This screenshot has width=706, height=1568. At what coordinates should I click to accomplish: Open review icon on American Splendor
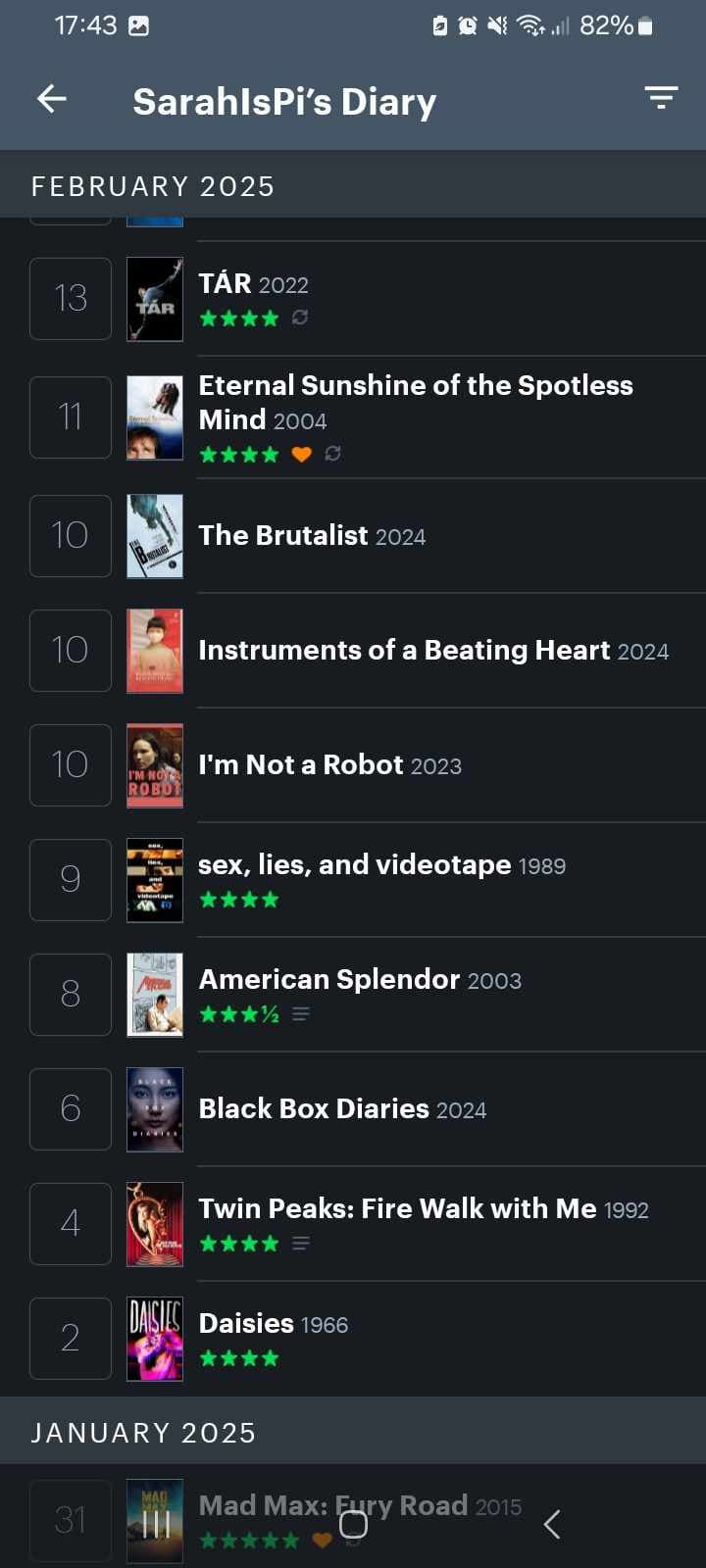pyautogui.click(x=301, y=1014)
